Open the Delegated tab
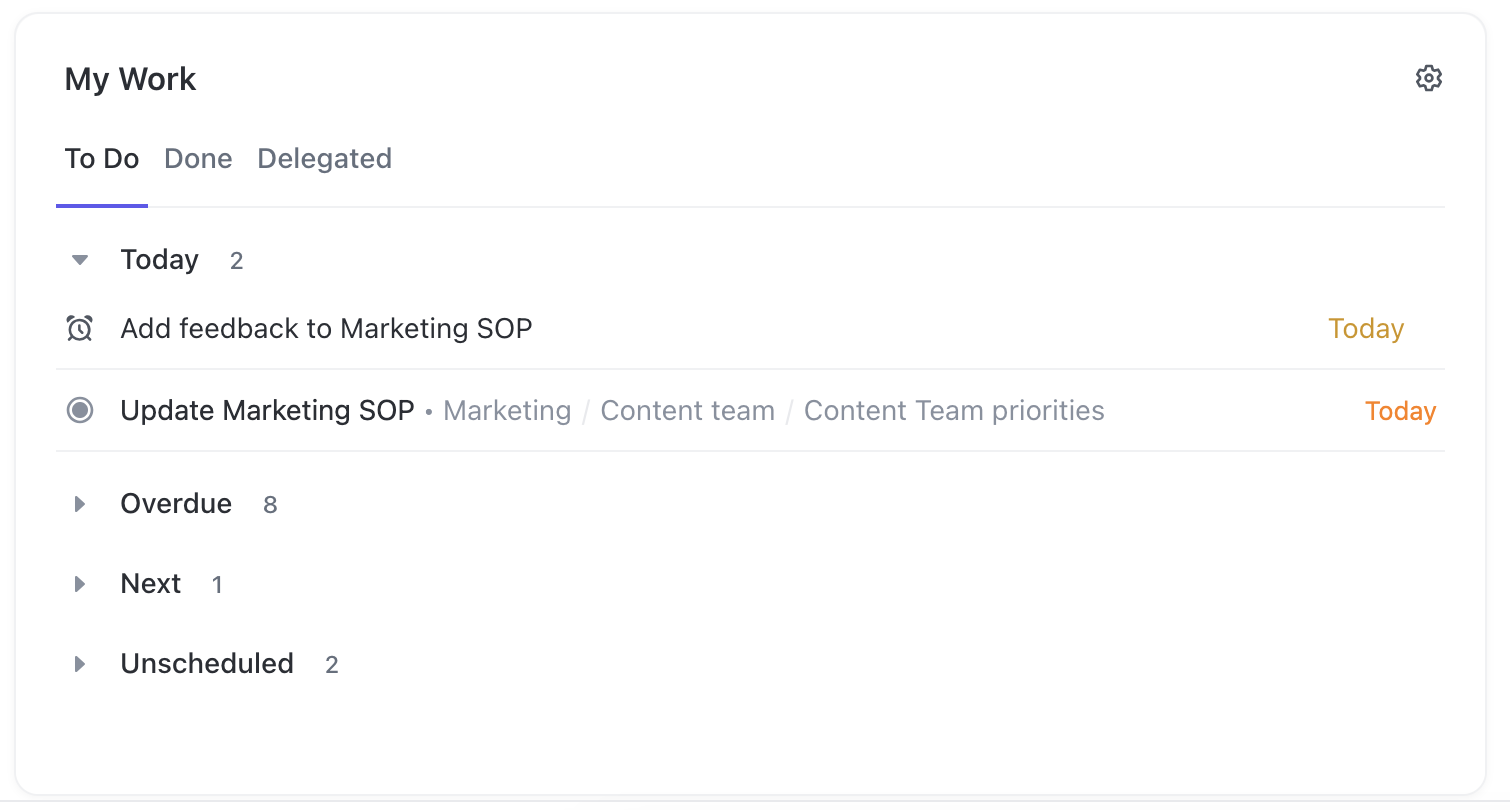This screenshot has height=810, width=1510. pos(324,159)
